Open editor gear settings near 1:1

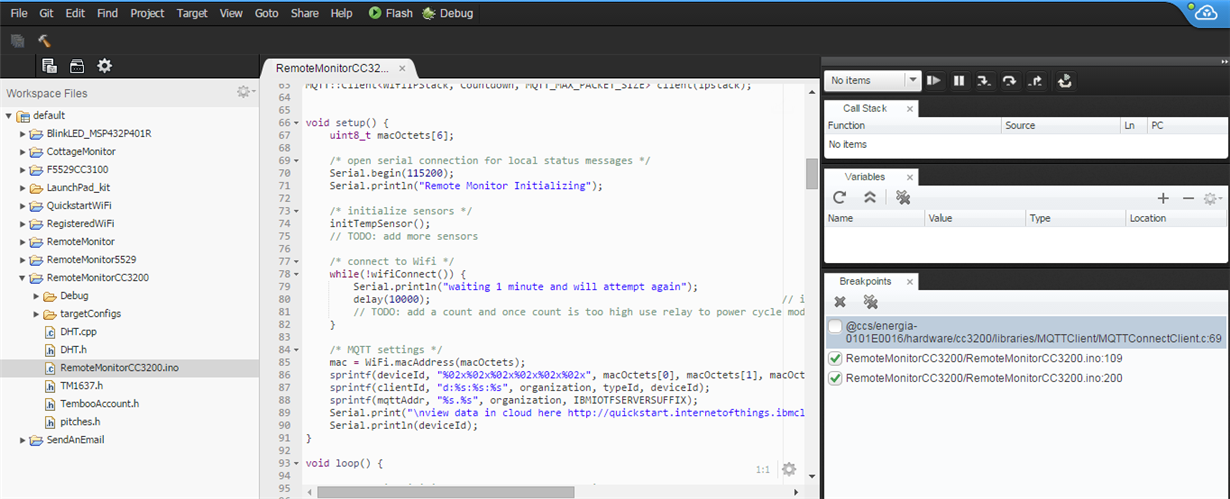point(789,469)
